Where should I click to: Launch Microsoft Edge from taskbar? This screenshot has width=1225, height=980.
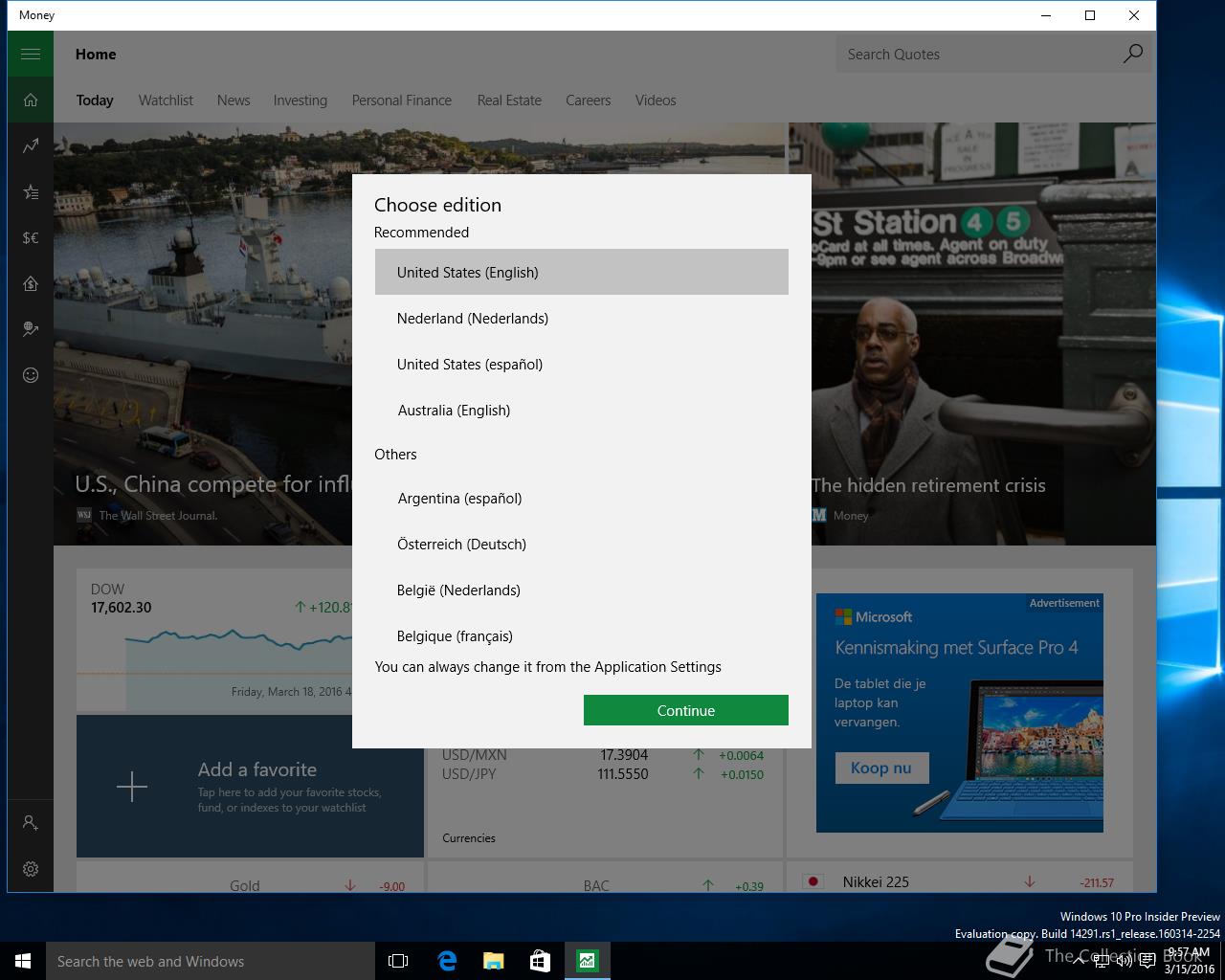(446, 961)
